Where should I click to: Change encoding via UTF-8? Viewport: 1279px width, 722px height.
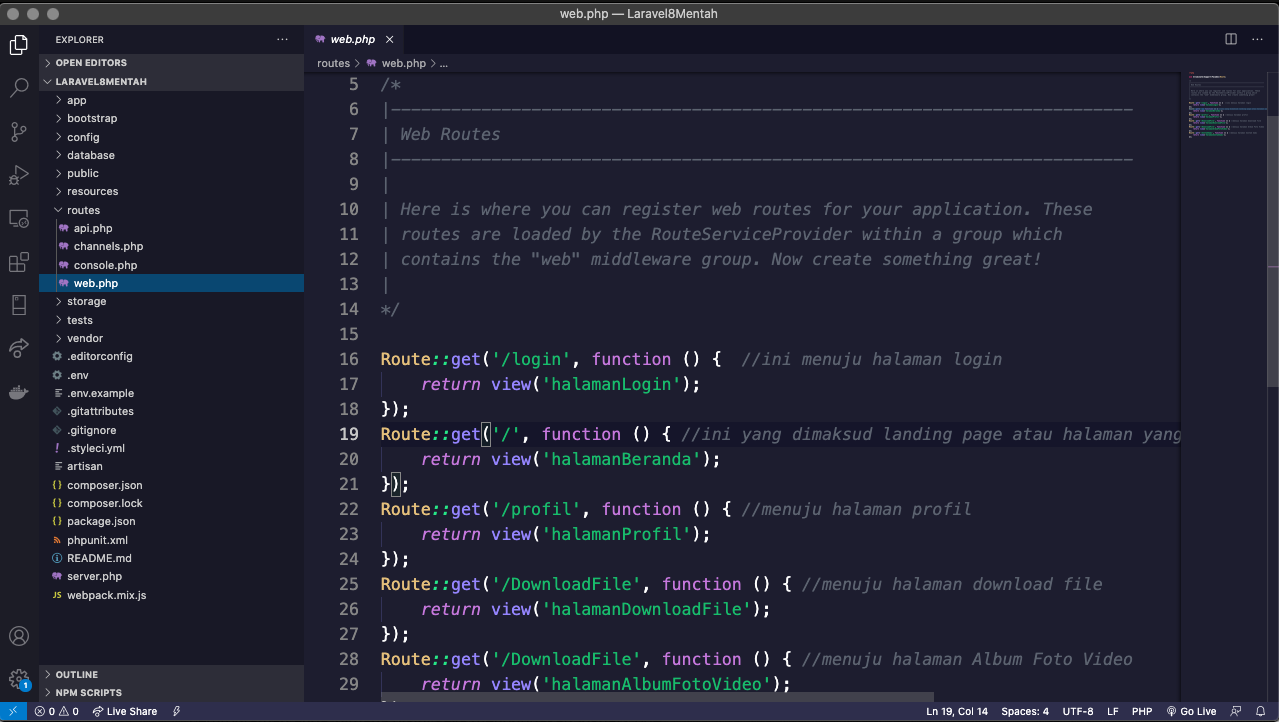[1078, 711]
